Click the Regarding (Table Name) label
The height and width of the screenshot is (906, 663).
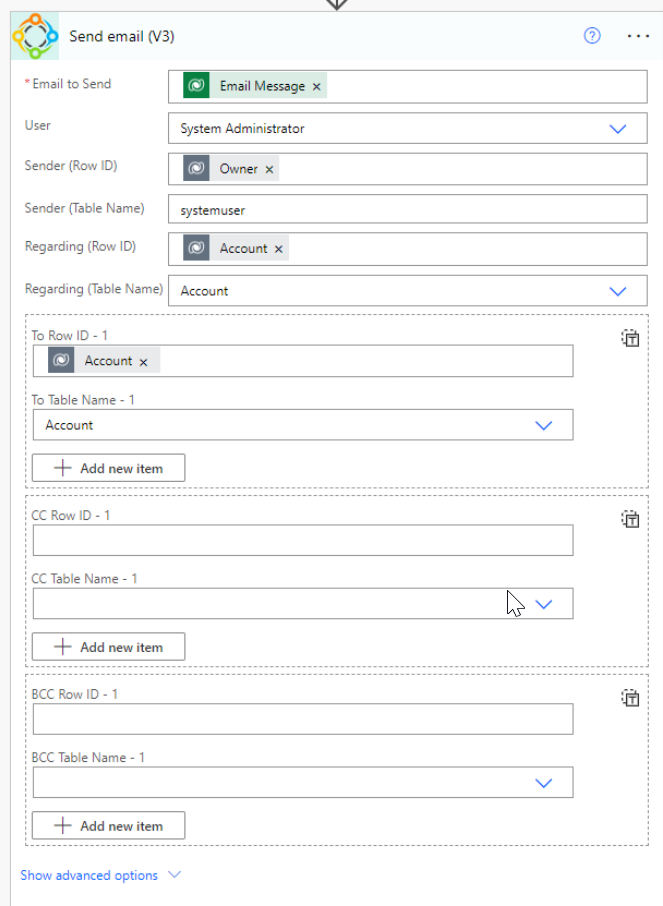tap(94, 289)
